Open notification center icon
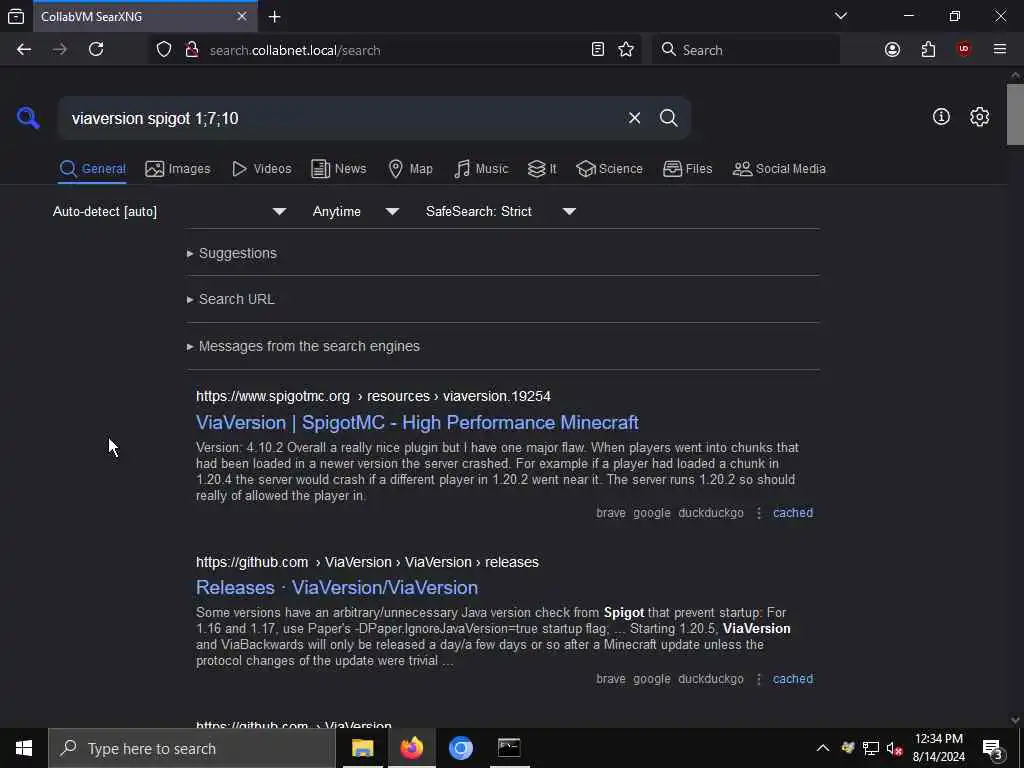1024x768 pixels. (993, 749)
